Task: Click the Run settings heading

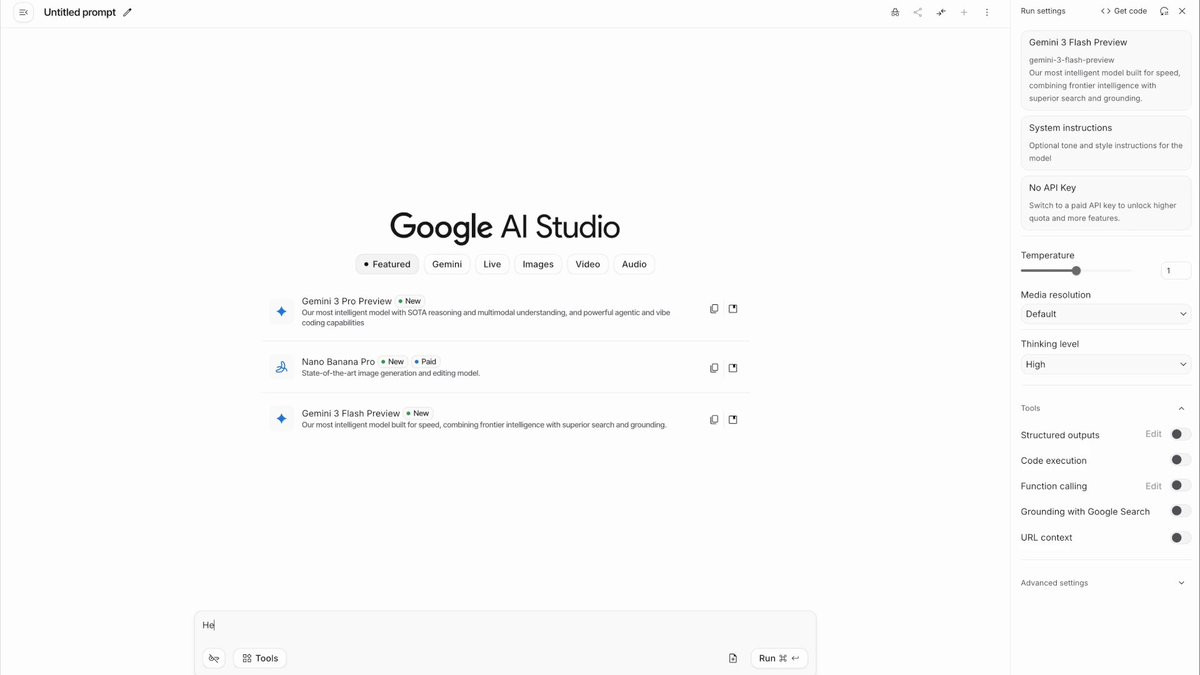Action: point(1043,11)
